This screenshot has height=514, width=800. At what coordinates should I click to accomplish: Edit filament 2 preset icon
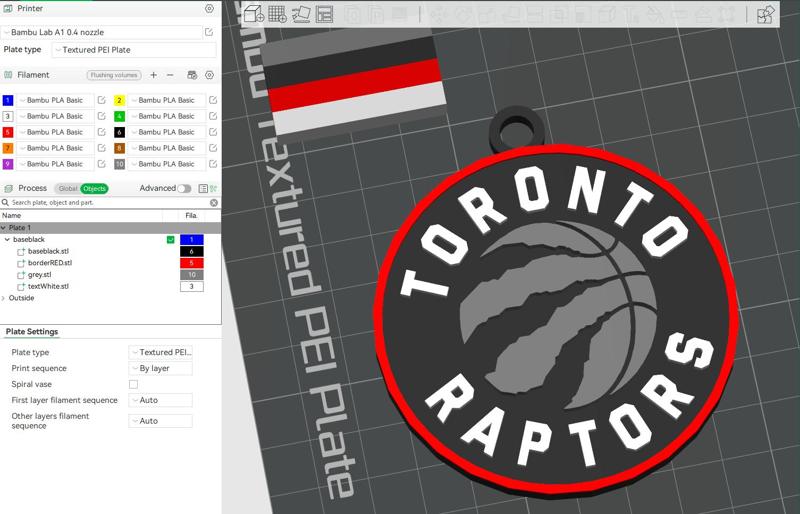coord(213,101)
